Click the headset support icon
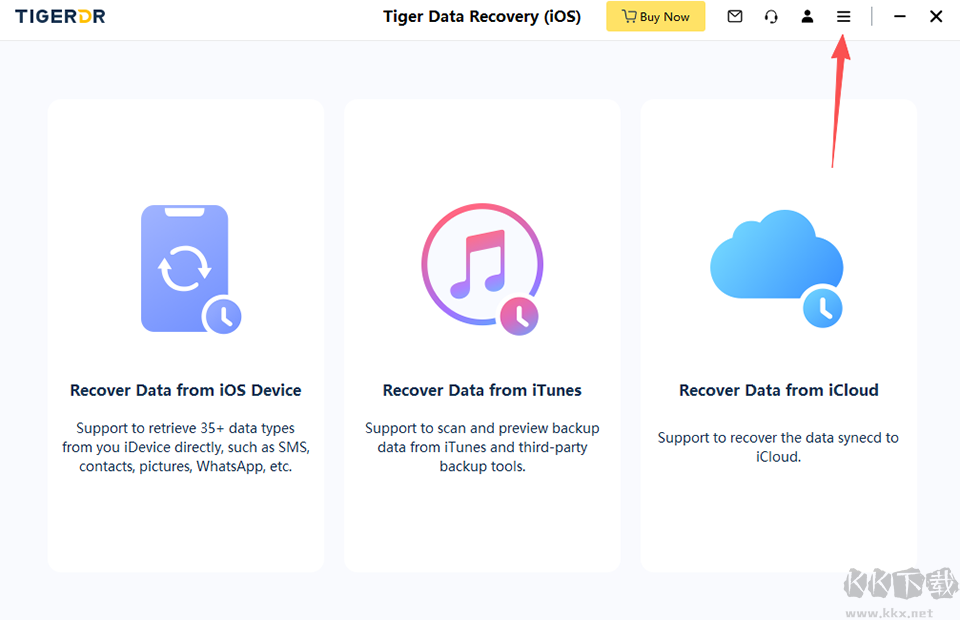 click(771, 17)
